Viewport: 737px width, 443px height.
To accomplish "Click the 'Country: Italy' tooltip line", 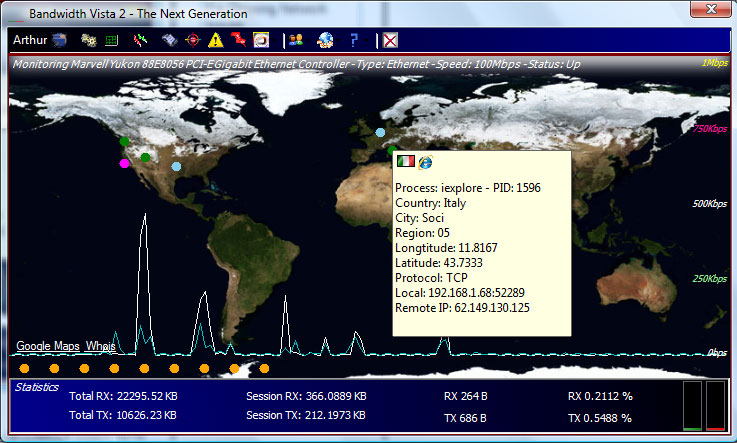I will pos(431,203).
